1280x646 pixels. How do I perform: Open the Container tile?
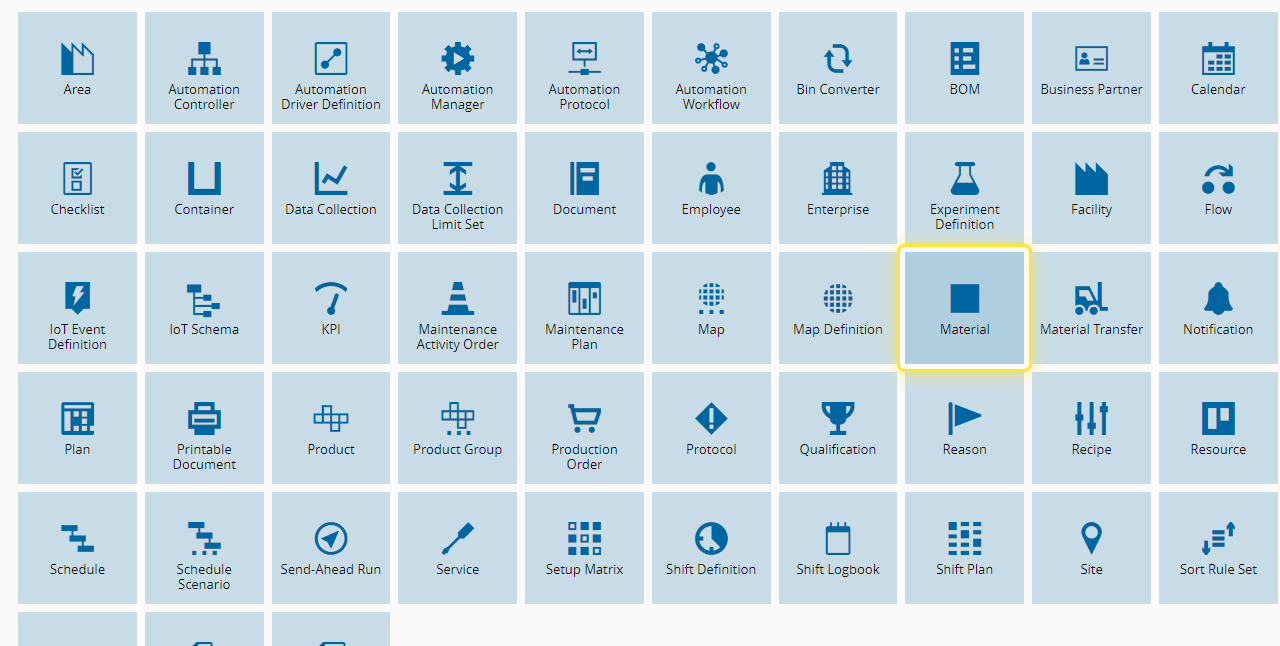coord(204,188)
